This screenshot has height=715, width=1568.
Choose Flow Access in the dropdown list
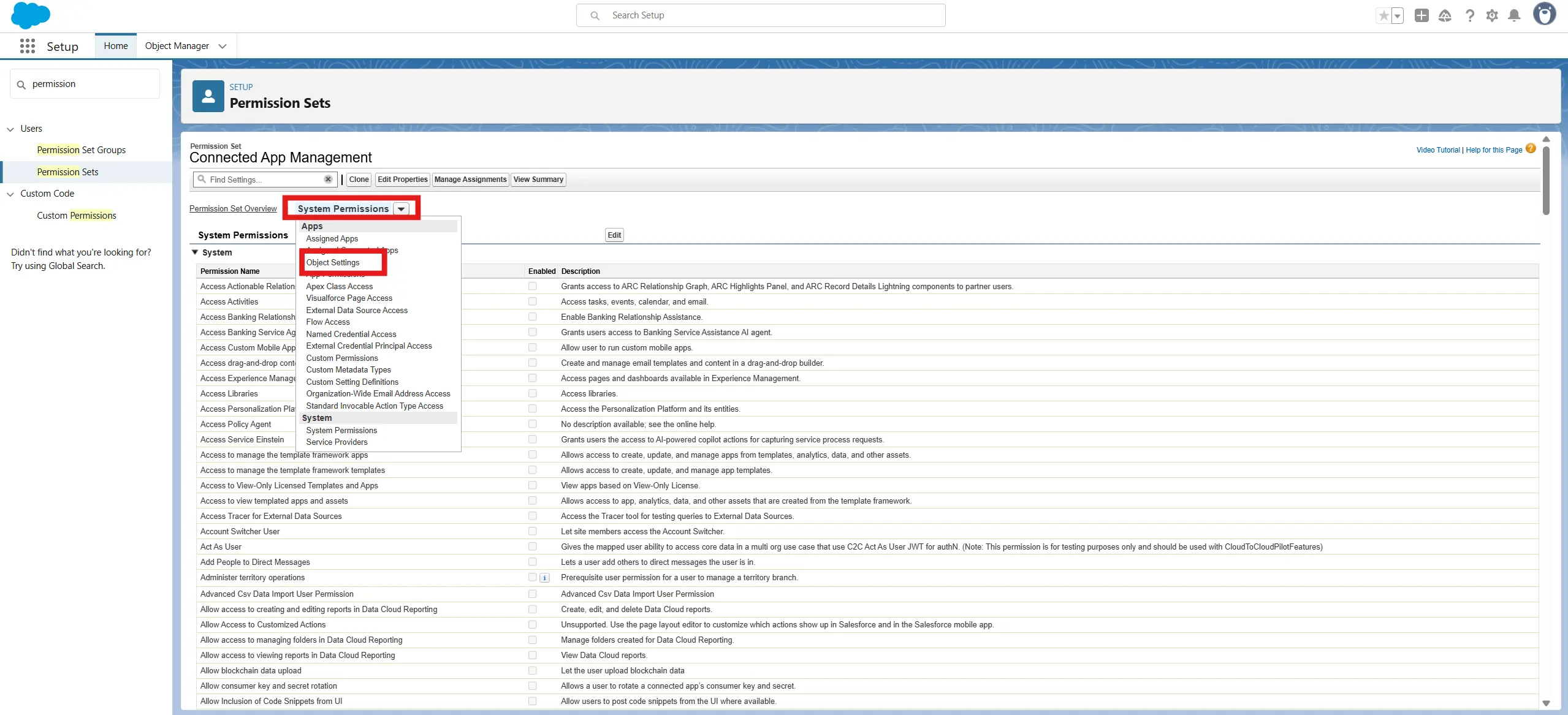click(x=328, y=322)
